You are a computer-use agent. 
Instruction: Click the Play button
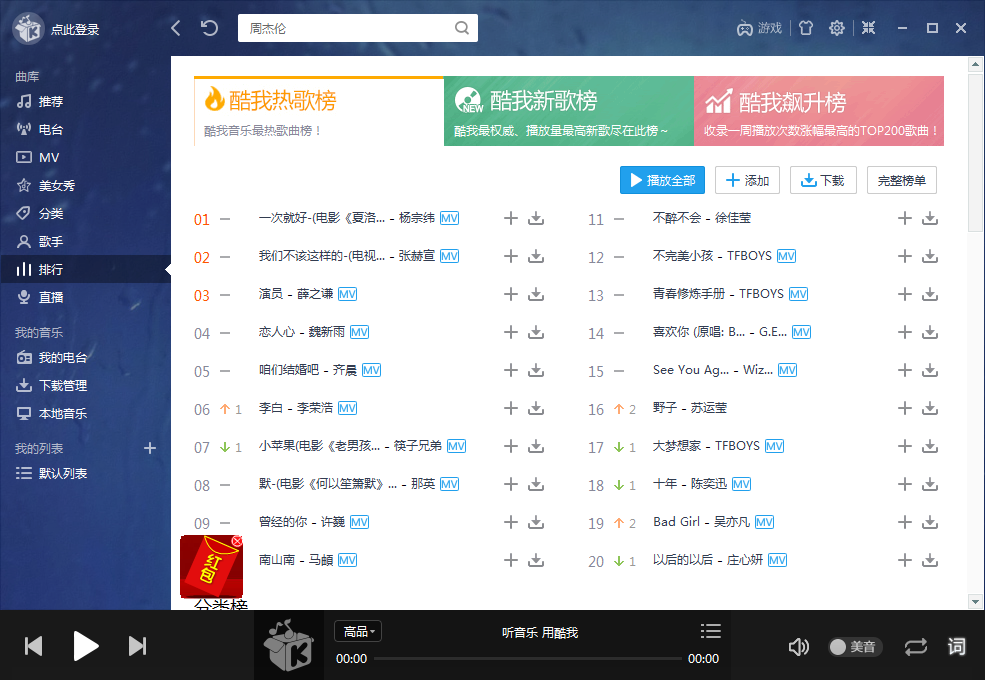click(85, 646)
